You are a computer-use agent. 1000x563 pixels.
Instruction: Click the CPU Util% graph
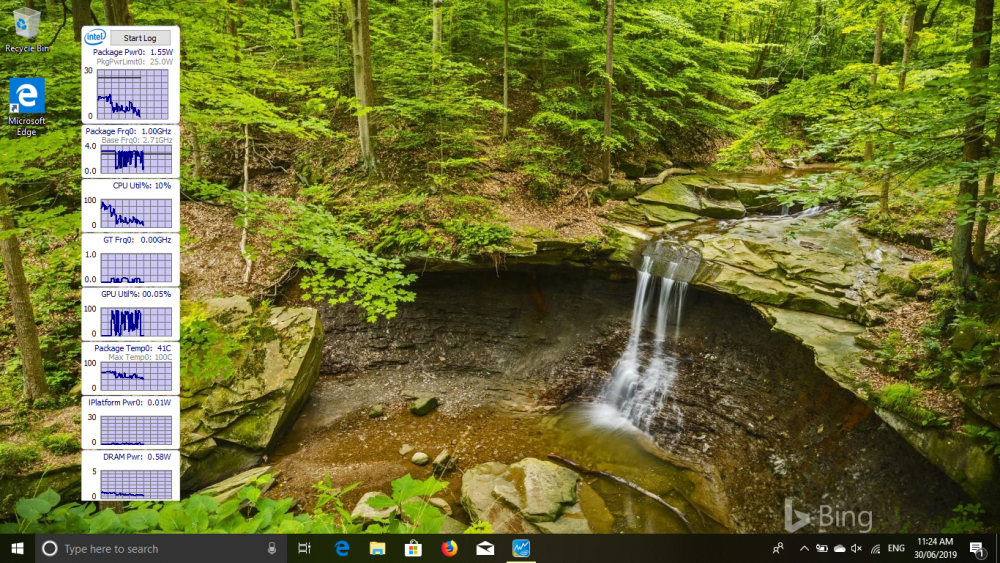(136, 214)
